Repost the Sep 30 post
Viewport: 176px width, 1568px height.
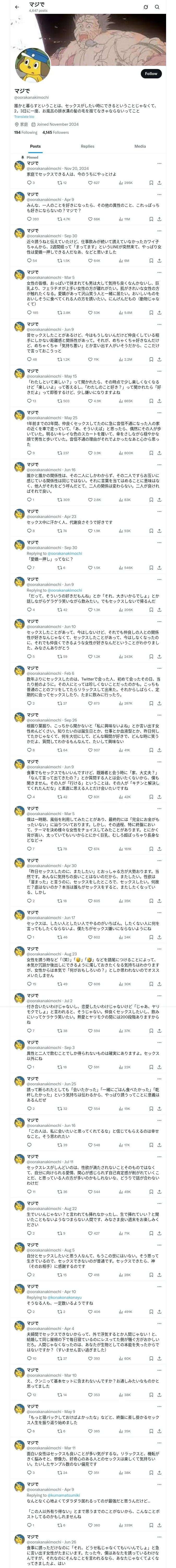click(63, 261)
